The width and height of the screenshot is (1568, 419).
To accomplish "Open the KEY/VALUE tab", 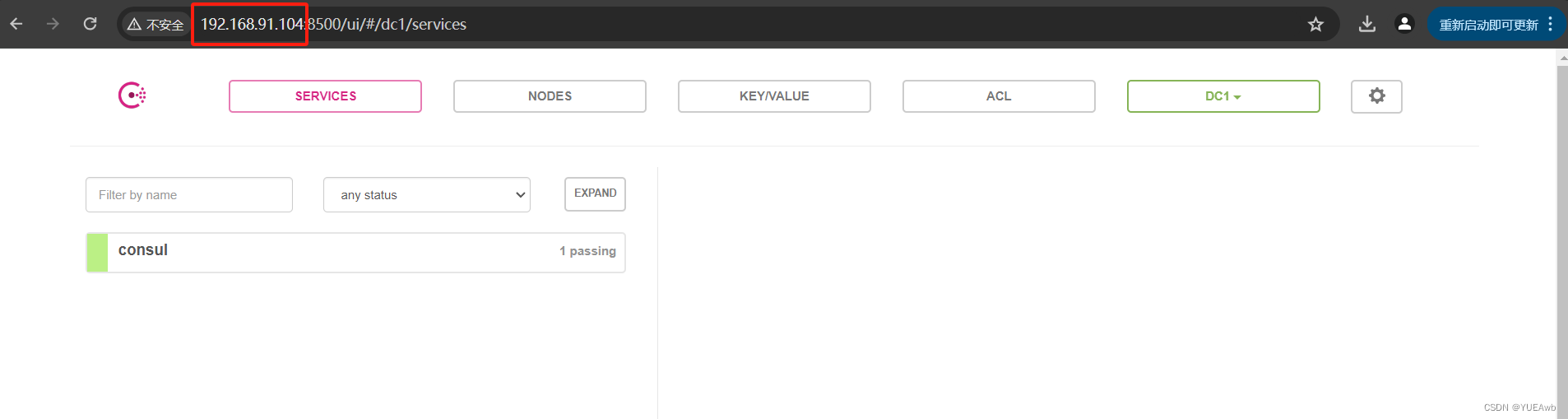I will pyautogui.click(x=774, y=96).
